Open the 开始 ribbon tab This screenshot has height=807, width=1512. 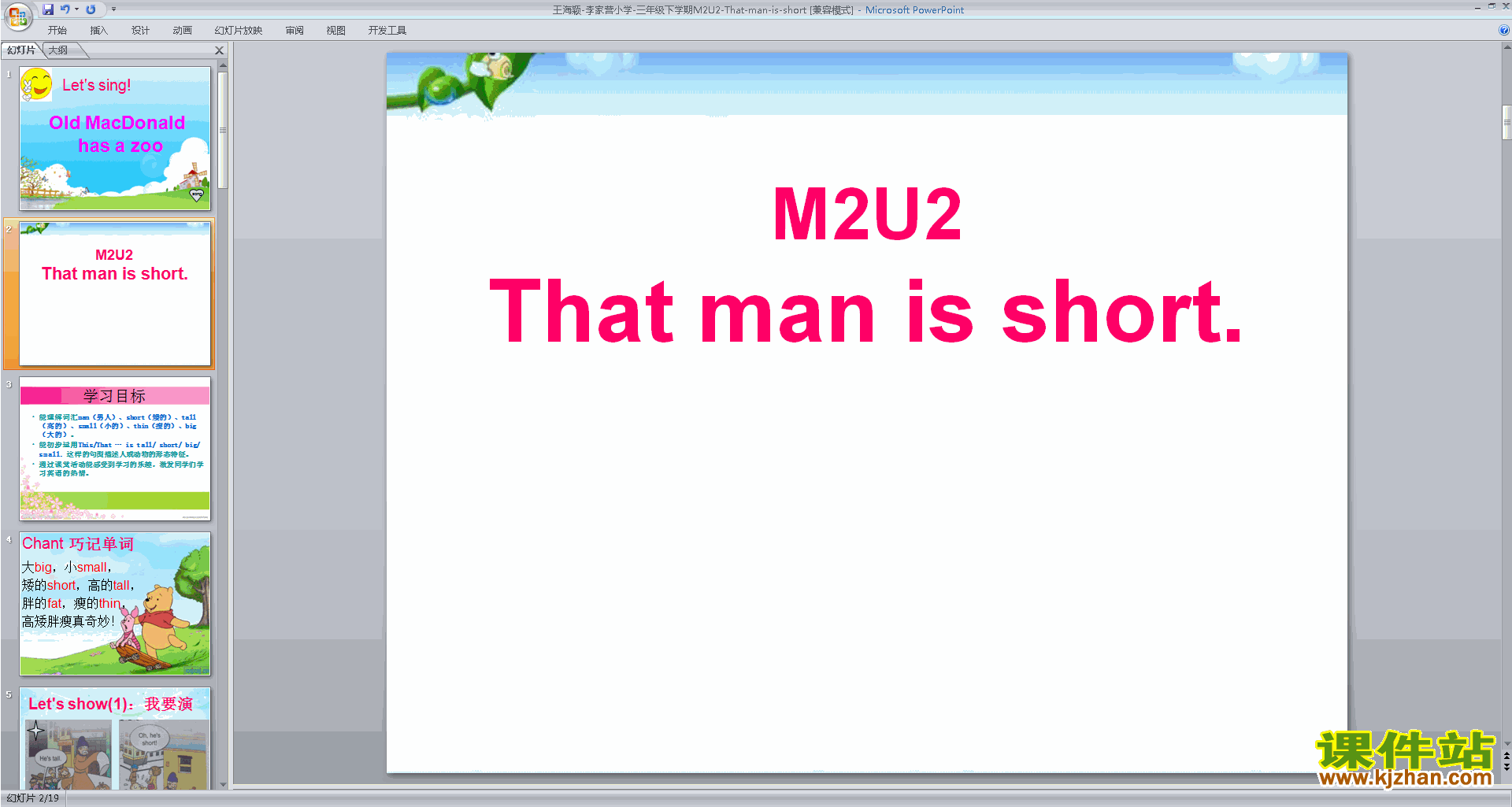(x=57, y=31)
